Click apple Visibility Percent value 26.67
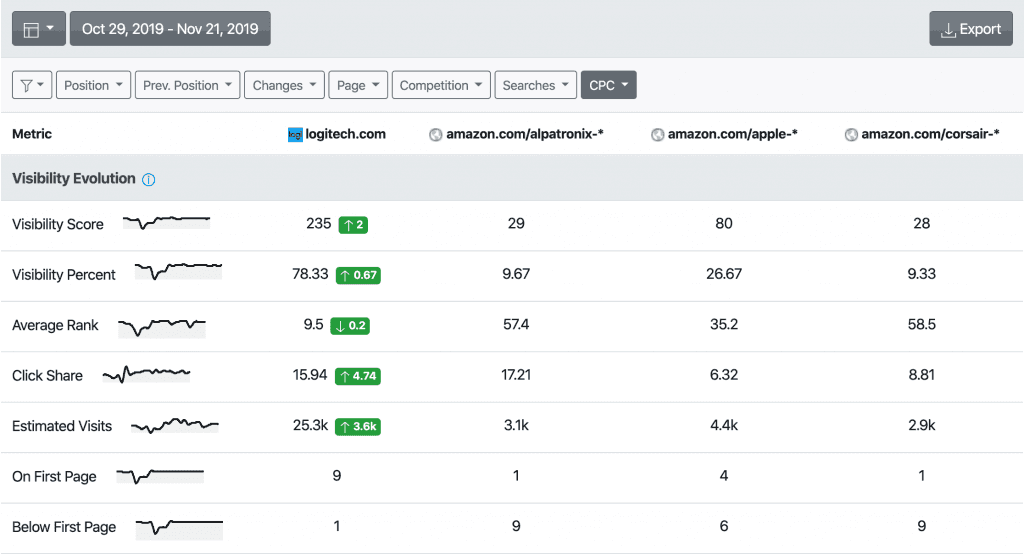Screen dimensions: 1024x554 pos(724,274)
